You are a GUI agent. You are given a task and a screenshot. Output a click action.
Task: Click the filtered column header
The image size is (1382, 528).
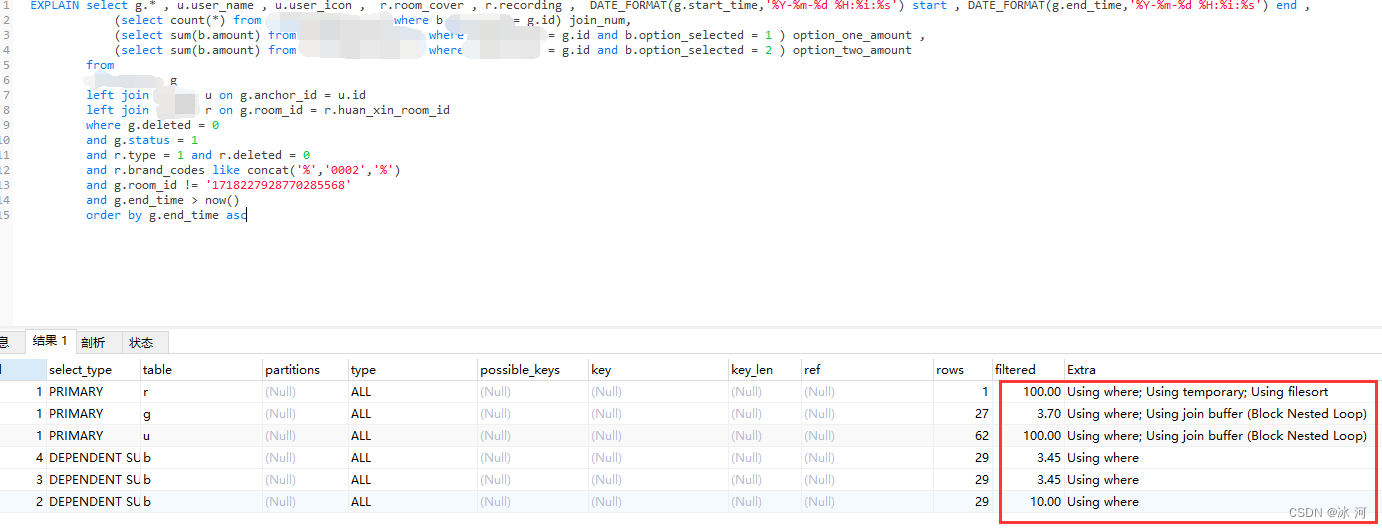(x=1015, y=369)
